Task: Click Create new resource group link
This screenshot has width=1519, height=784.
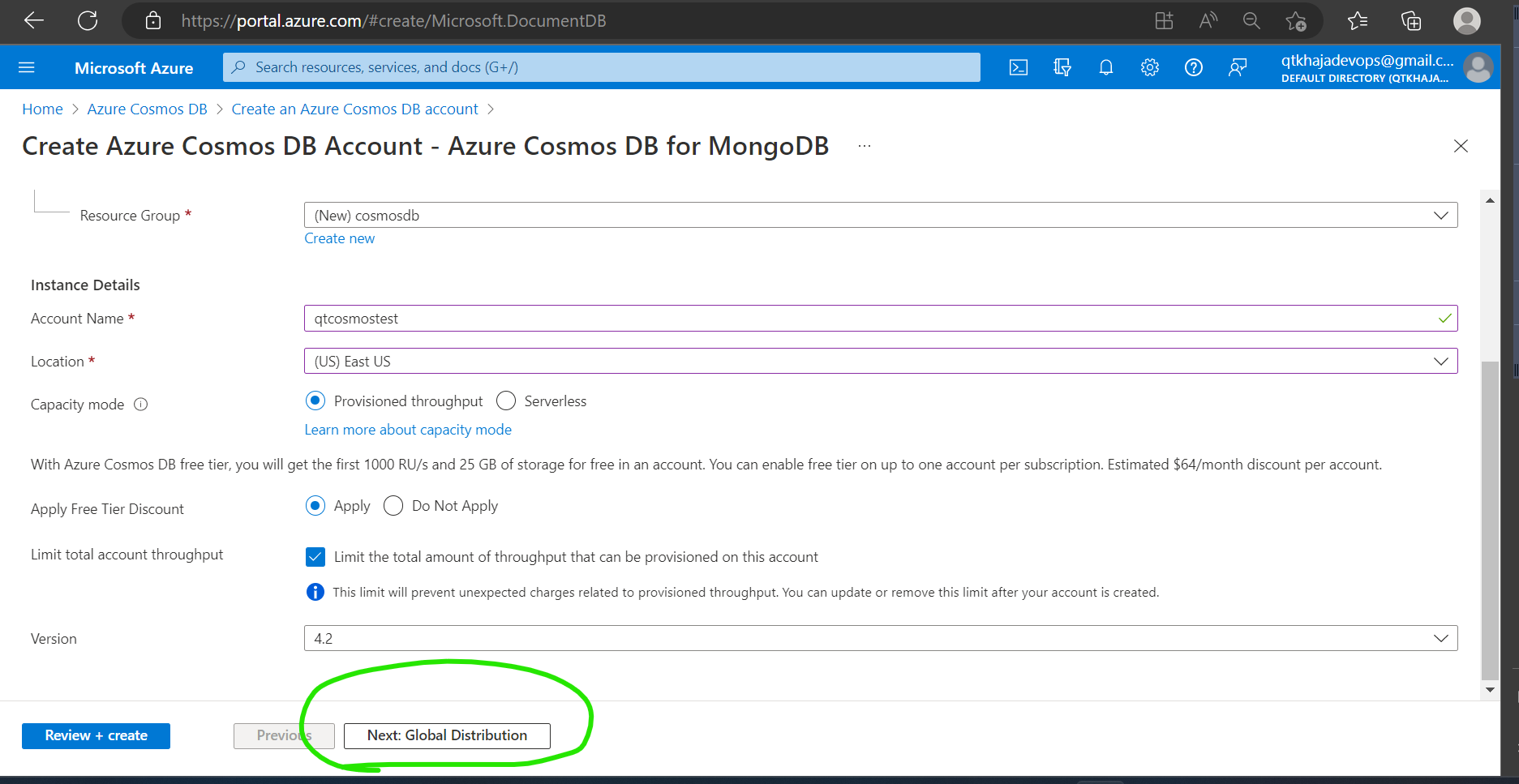Action: point(339,238)
